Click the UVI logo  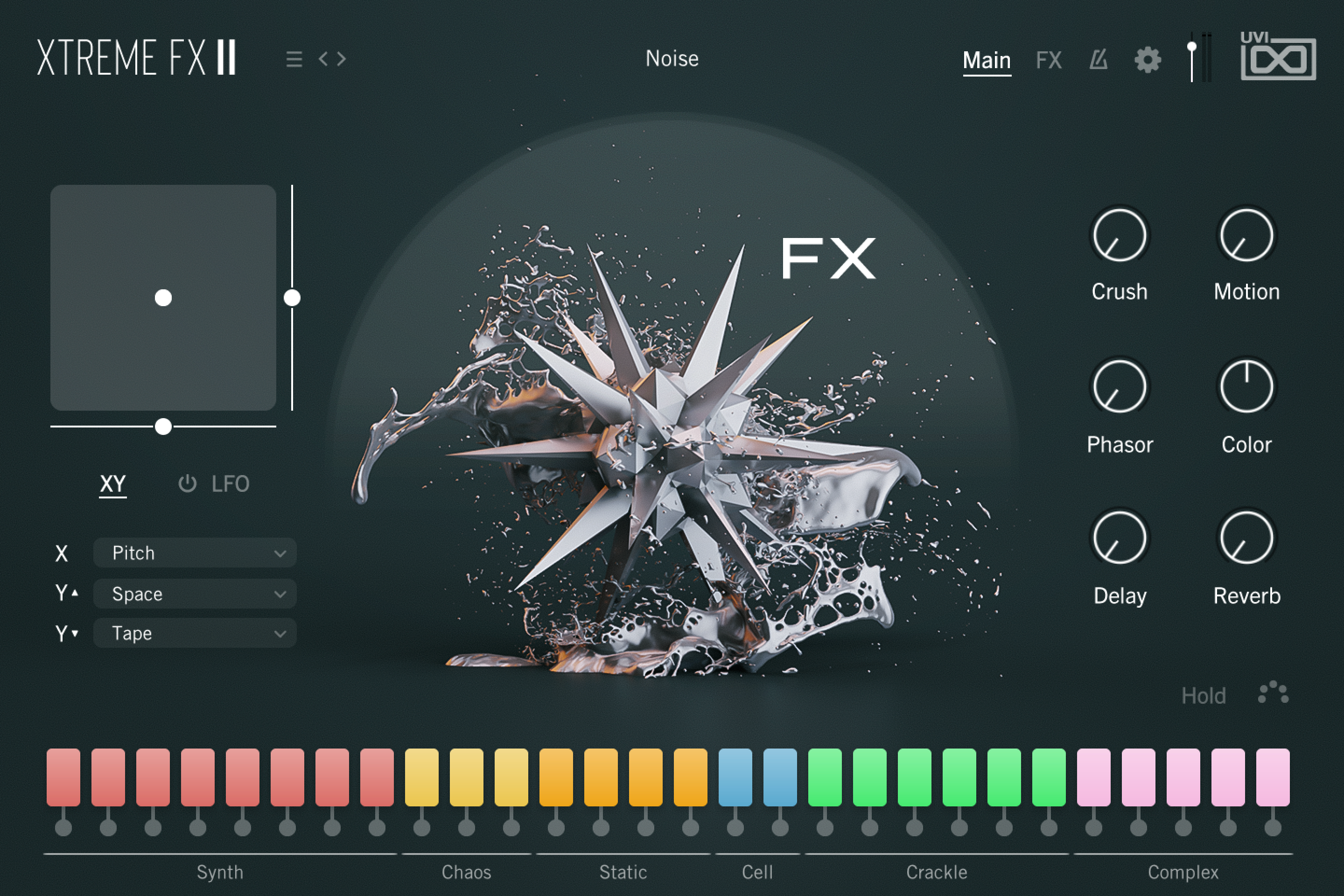click(x=1278, y=56)
